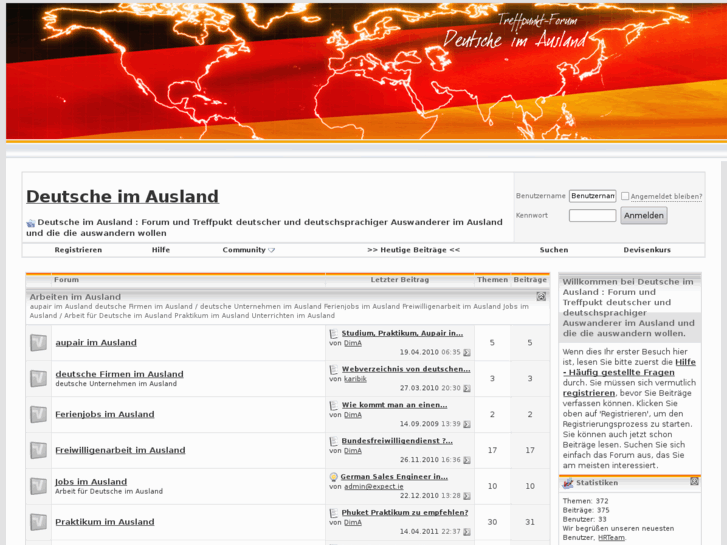Open thread Studium, Praktikum, Aupair in...
The image size is (727, 545).
click(402, 333)
